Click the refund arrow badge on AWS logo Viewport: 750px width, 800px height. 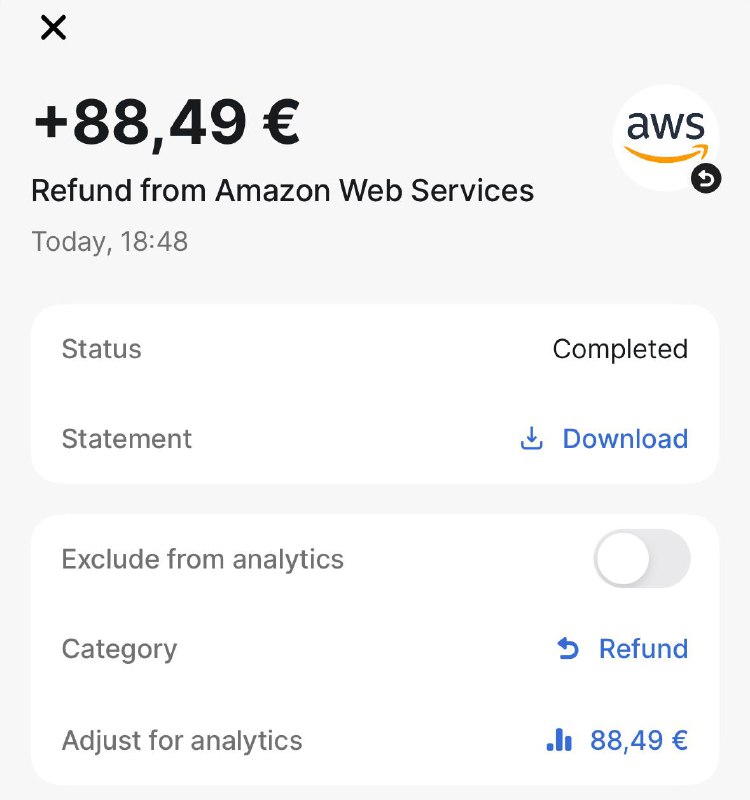pos(706,179)
